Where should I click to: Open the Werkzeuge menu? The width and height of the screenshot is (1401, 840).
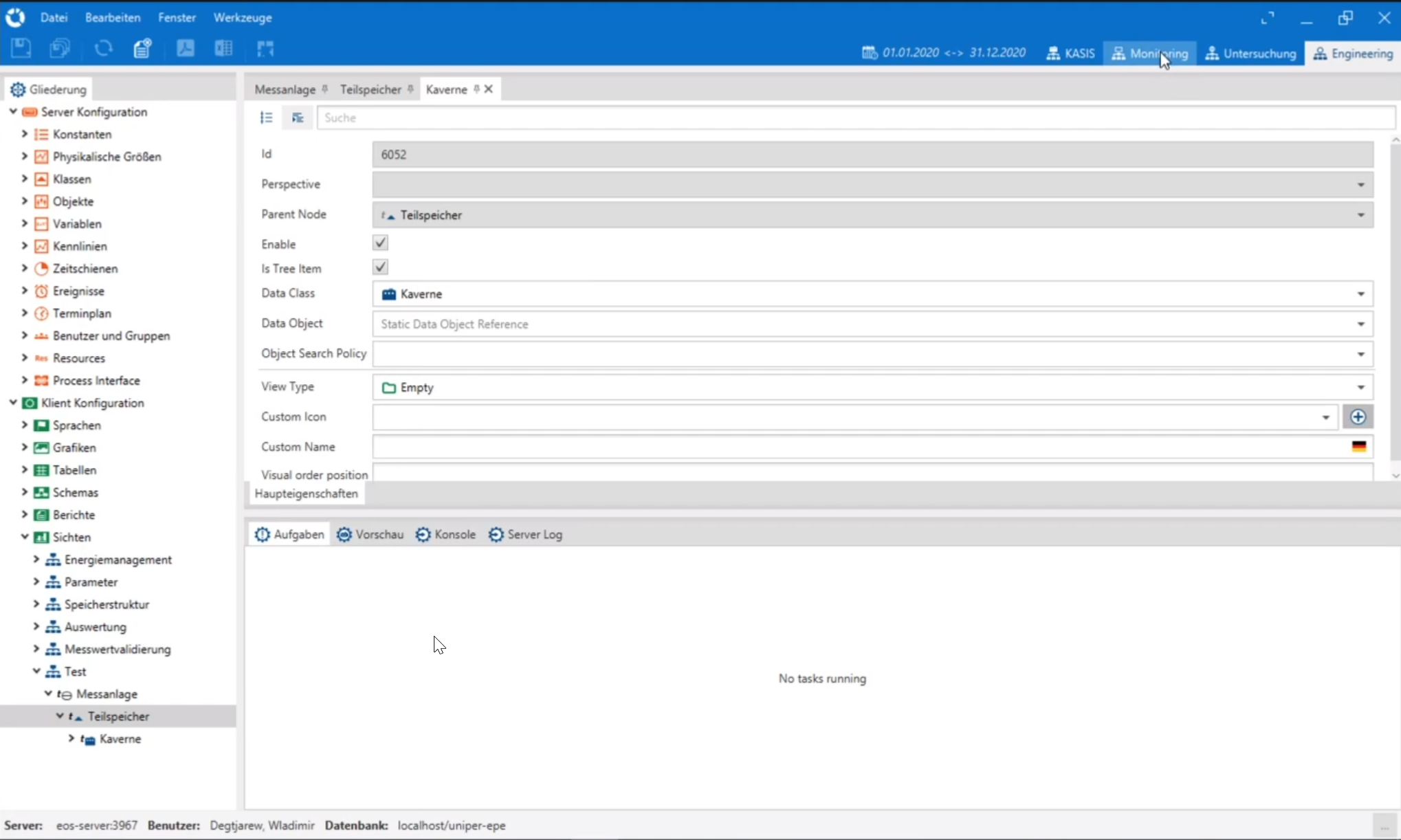(x=242, y=18)
